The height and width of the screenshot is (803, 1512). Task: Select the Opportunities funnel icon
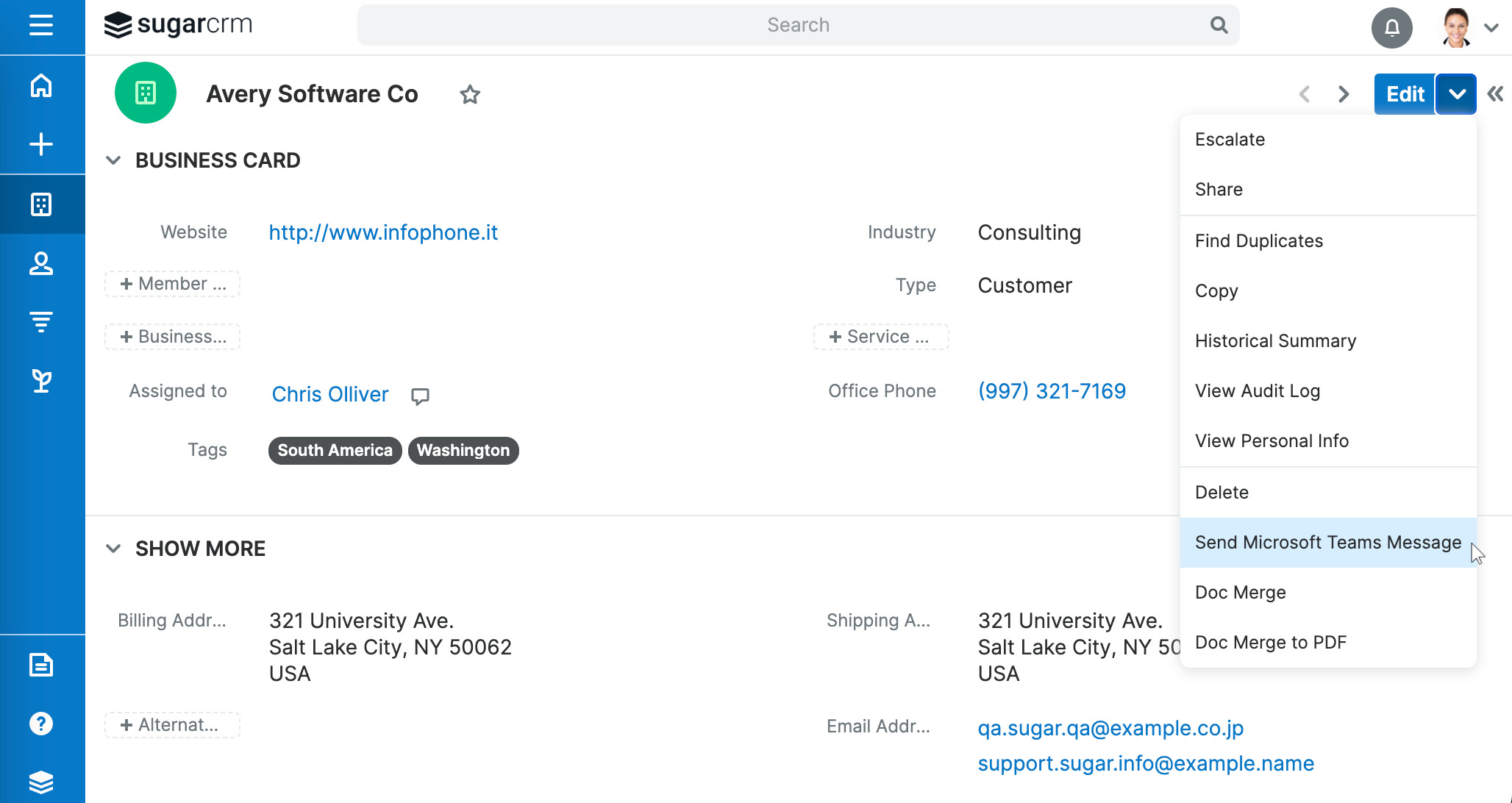click(x=42, y=321)
